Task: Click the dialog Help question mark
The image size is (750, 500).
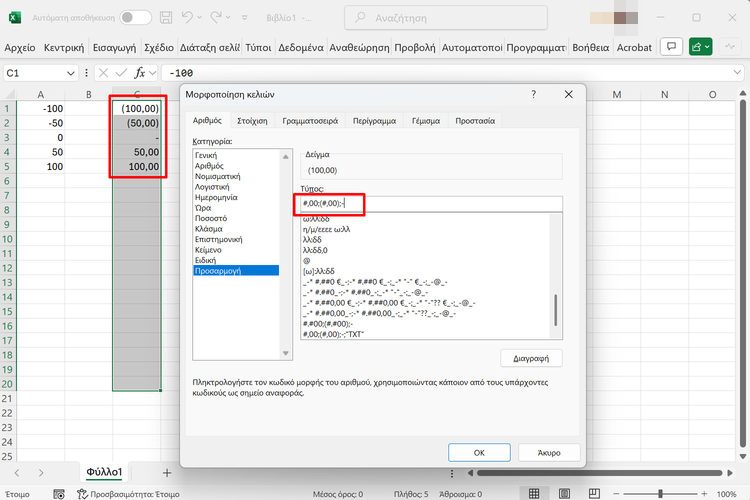Action: [x=534, y=94]
